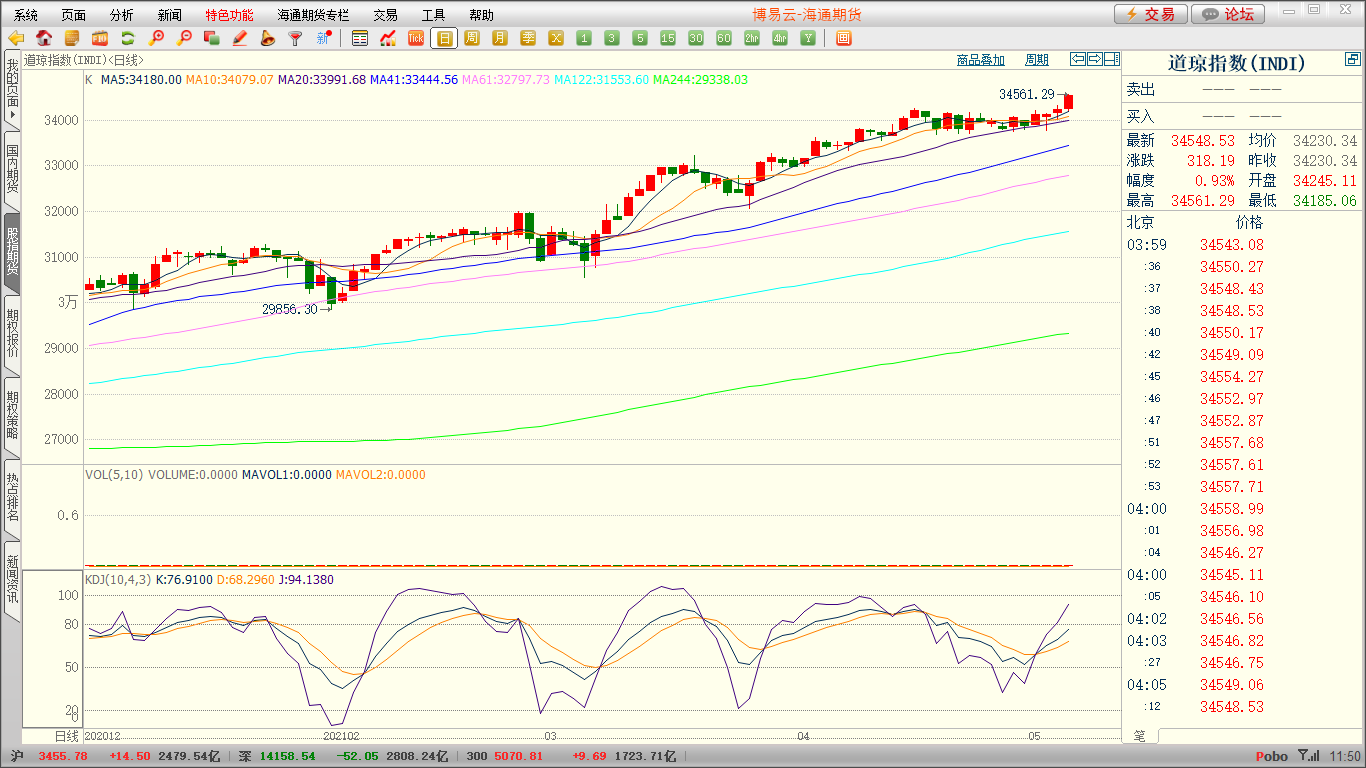Select the daily 日 period button

[444, 38]
